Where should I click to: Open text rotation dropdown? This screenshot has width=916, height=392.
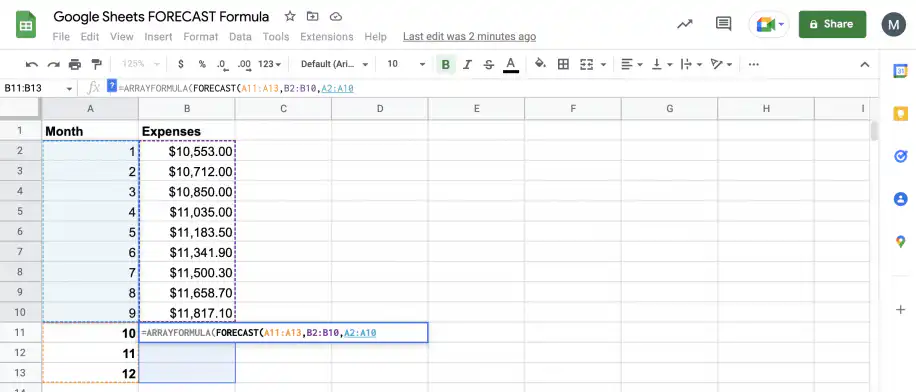click(x=721, y=64)
